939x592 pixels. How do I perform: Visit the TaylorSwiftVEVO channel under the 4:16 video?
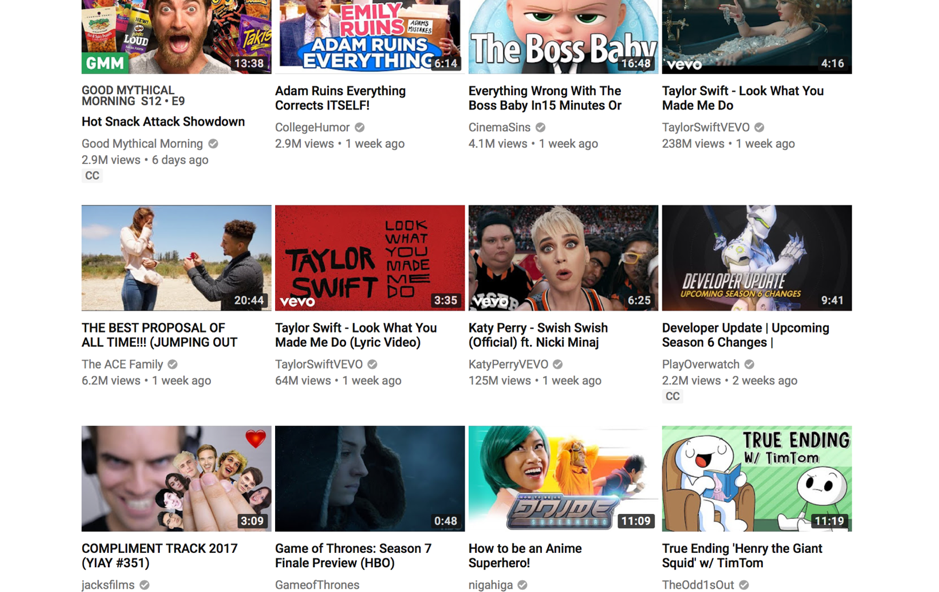[x=705, y=127]
